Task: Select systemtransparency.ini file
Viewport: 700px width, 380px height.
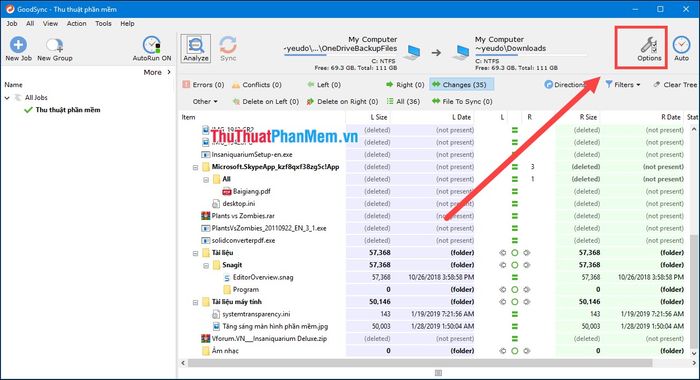Action: pyautogui.click(x=256, y=314)
